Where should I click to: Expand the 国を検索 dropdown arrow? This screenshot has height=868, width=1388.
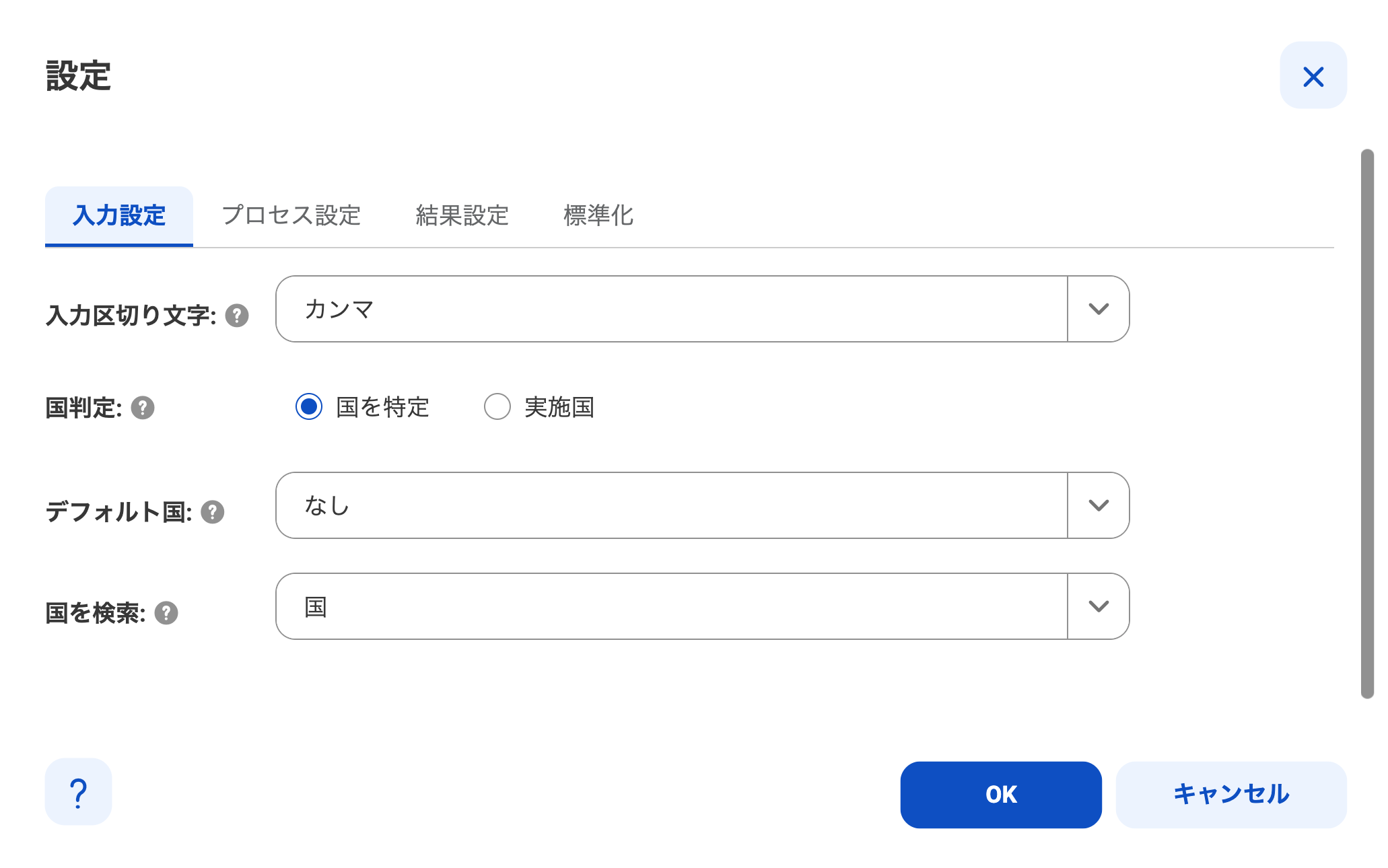point(1098,606)
